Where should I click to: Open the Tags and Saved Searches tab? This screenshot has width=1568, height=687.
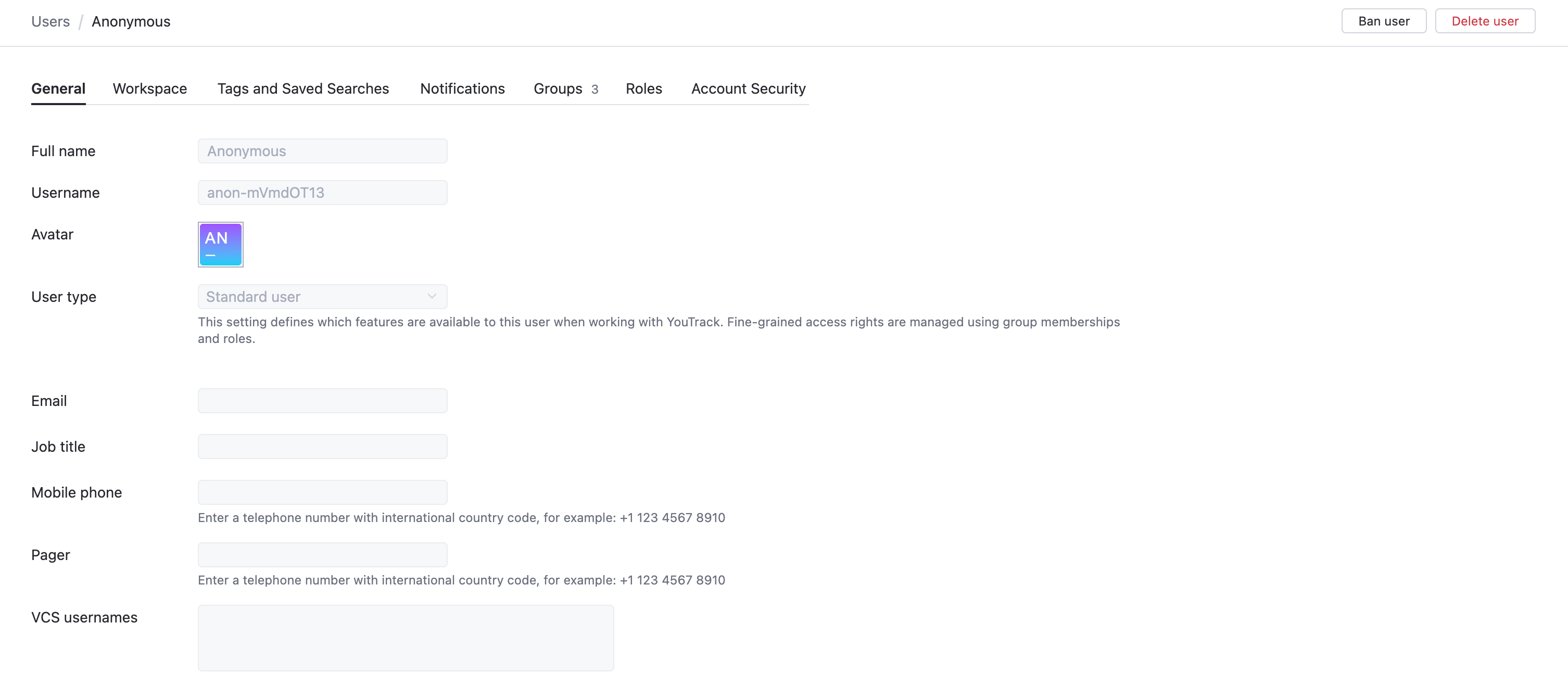[302, 88]
